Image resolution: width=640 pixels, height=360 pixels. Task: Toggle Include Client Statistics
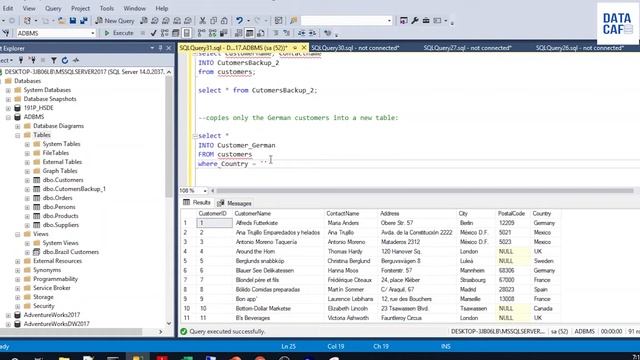pyautogui.click(x=224, y=33)
